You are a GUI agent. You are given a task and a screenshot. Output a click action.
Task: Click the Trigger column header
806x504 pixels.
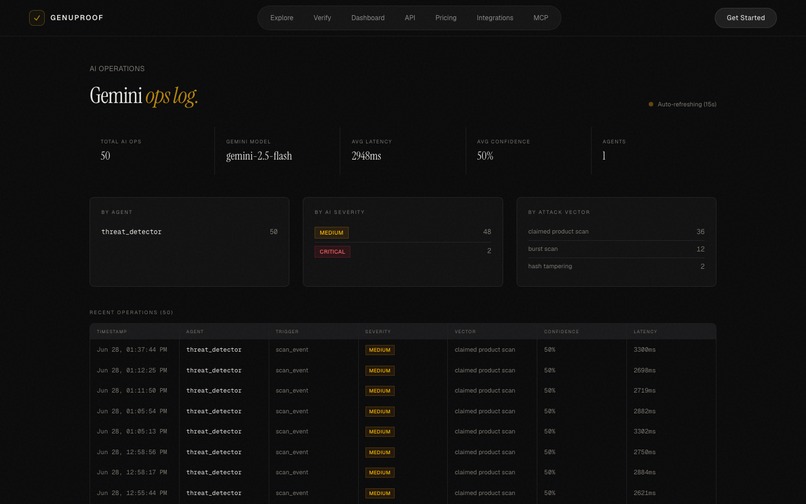[x=287, y=332]
